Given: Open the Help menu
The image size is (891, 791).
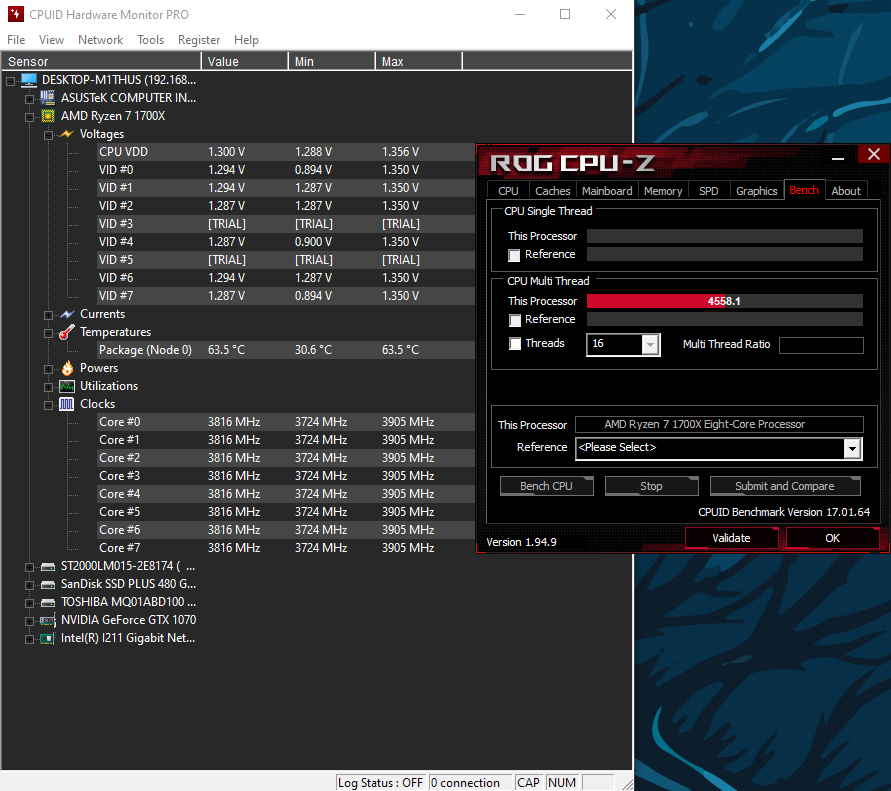Looking at the screenshot, I should pyautogui.click(x=247, y=40).
